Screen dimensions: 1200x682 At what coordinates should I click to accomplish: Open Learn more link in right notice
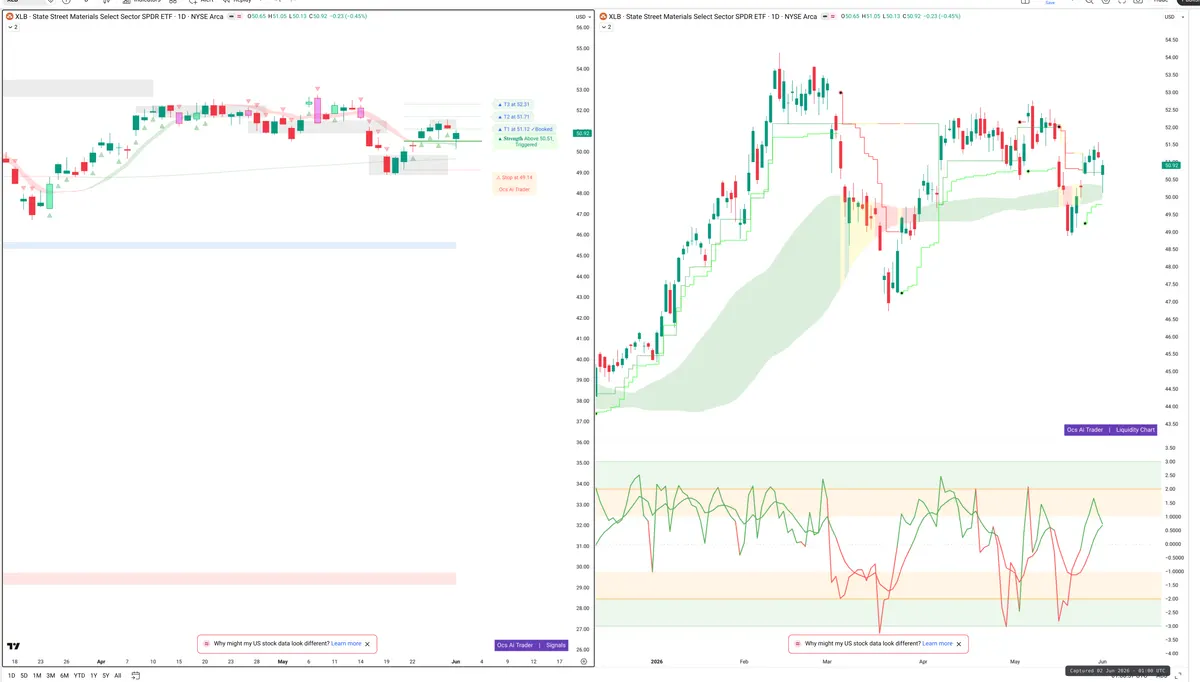[x=937, y=644]
